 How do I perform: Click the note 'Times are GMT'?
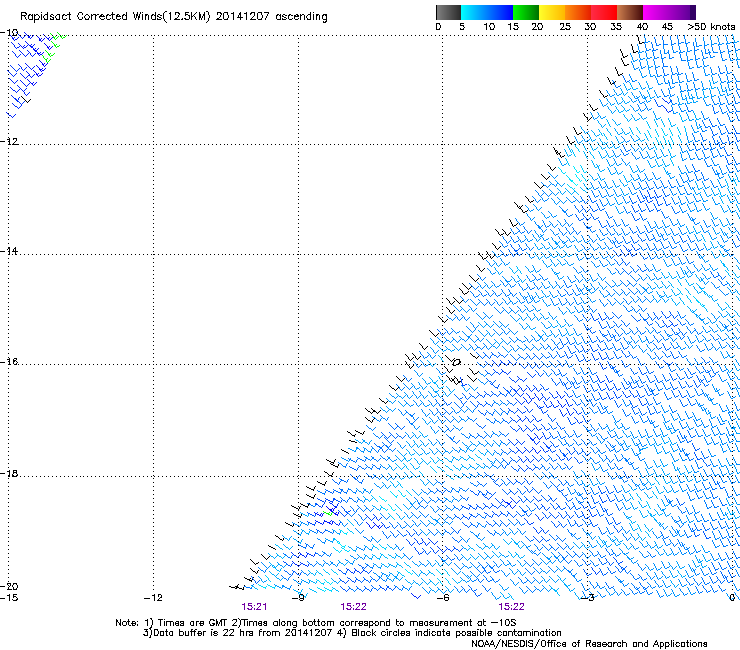[192, 623]
